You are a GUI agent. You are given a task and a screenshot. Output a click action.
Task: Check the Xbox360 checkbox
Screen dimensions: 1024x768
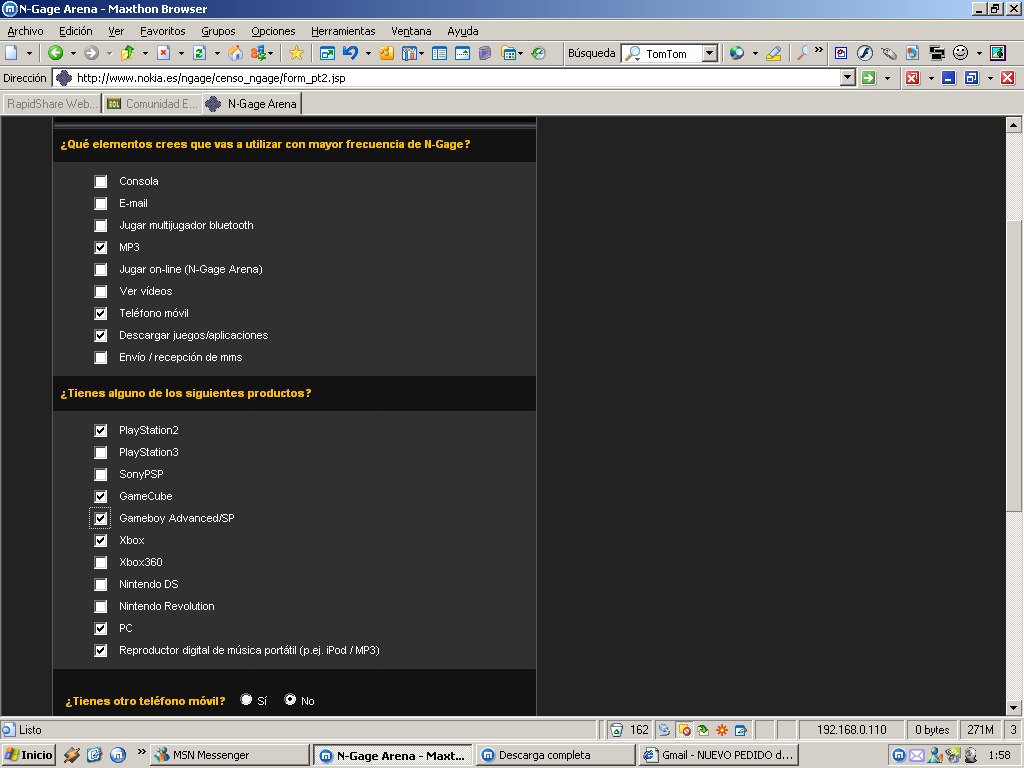tap(101, 562)
